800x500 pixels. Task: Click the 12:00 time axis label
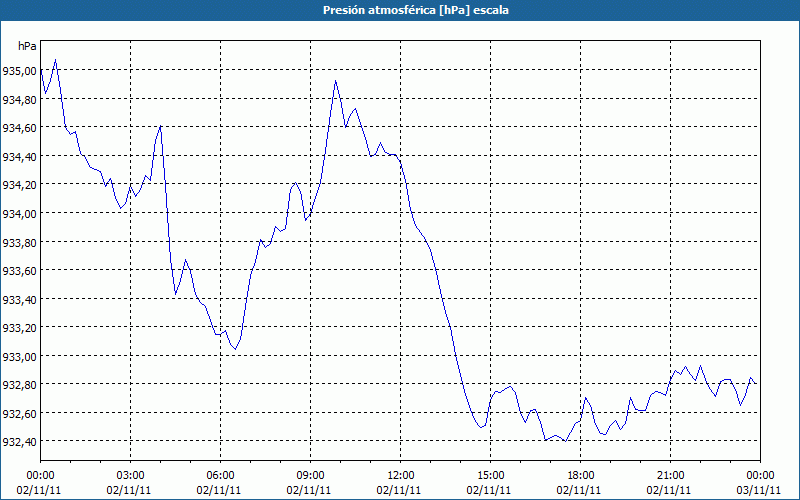coord(401,476)
